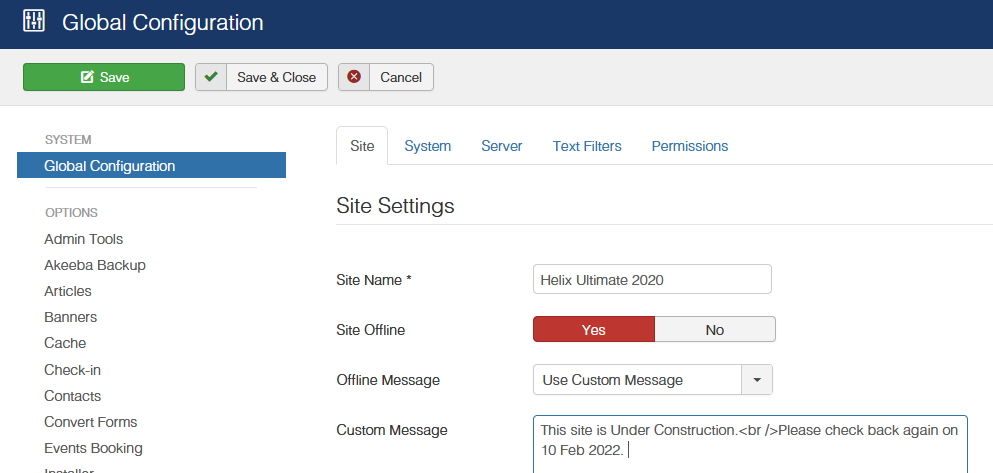The width and height of the screenshot is (993, 473).
Task: Select the Site tab
Action: 362,146
